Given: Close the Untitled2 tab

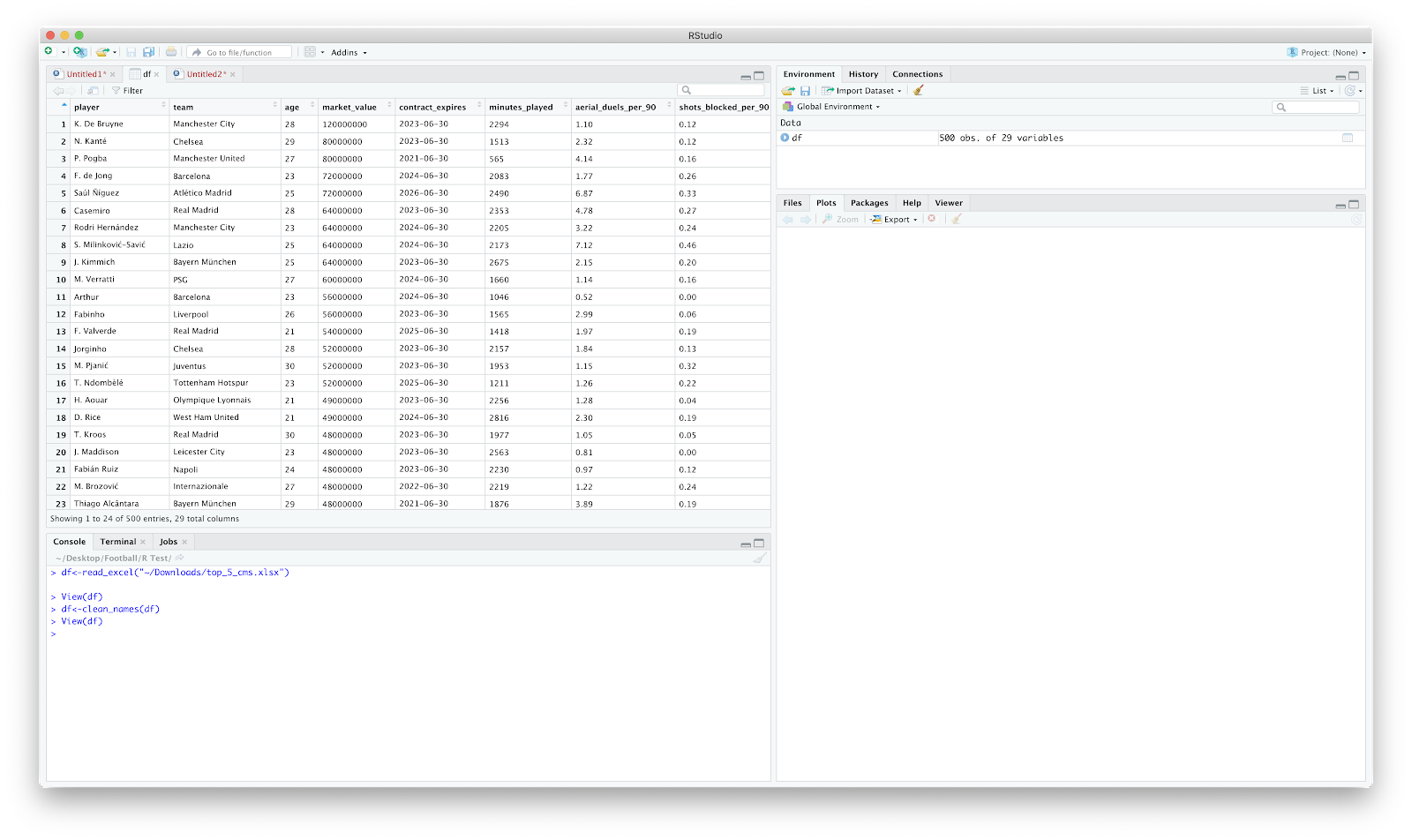Looking at the screenshot, I should [233, 74].
